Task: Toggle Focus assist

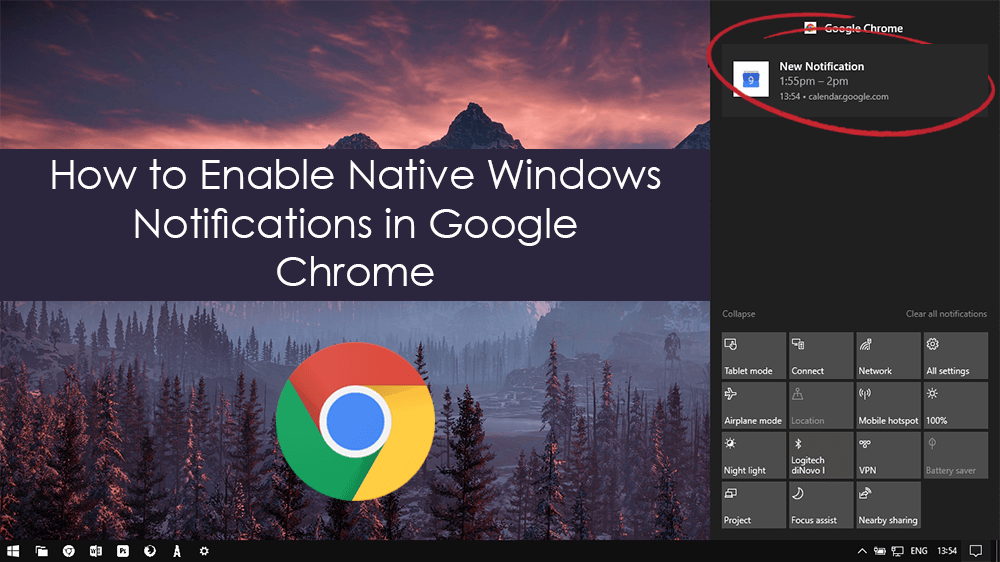Action: [821, 505]
